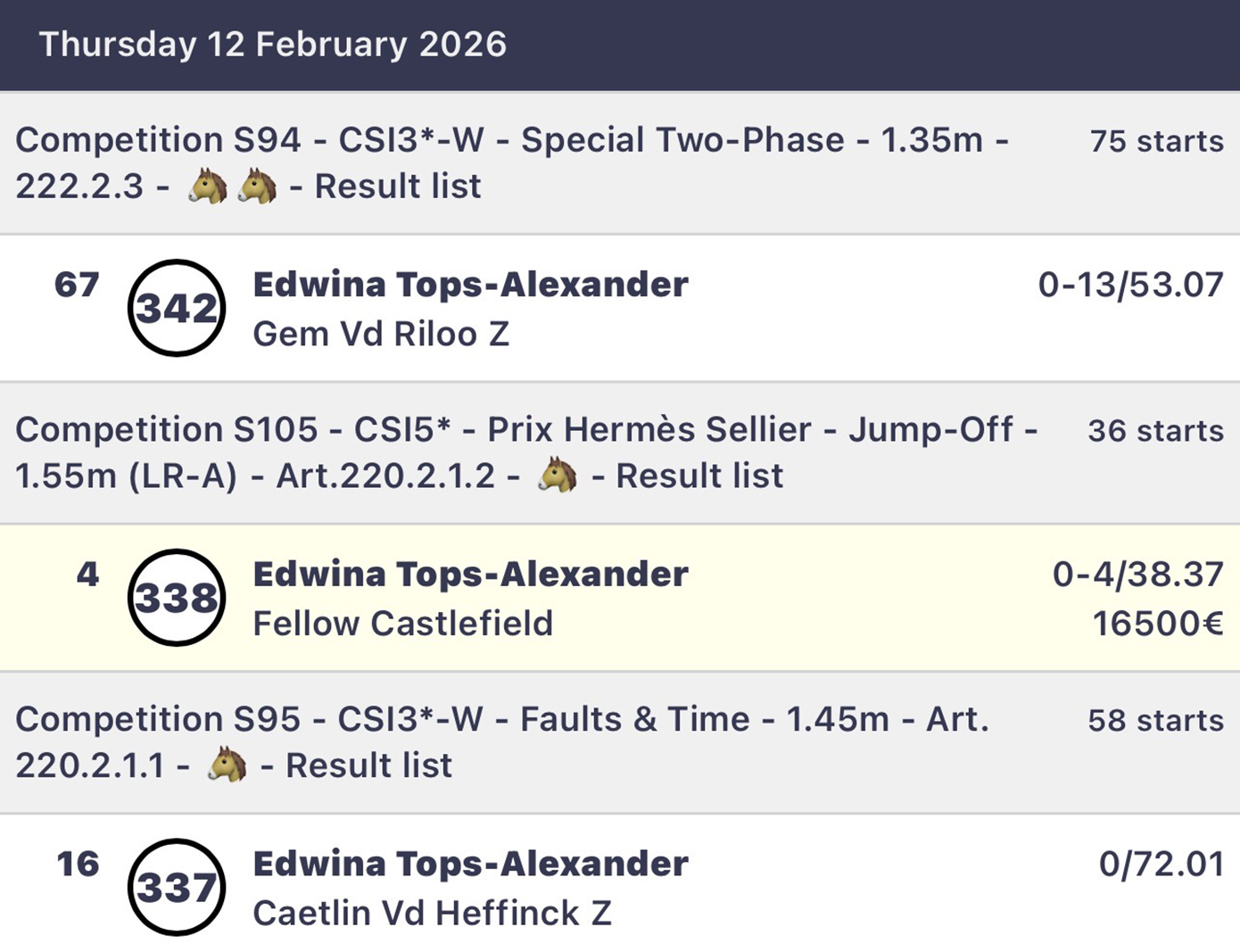
Task: Open Result list for Competition S94
Action: point(398,186)
